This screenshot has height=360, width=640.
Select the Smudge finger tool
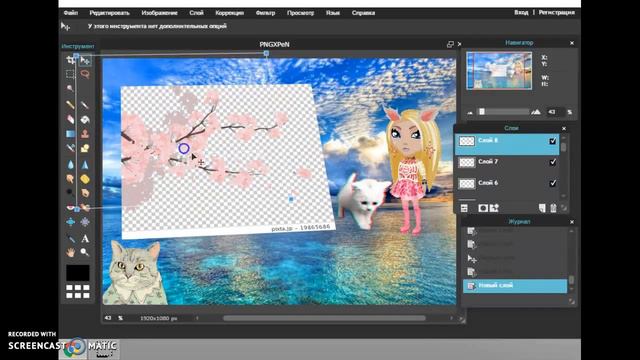[x=71, y=179]
